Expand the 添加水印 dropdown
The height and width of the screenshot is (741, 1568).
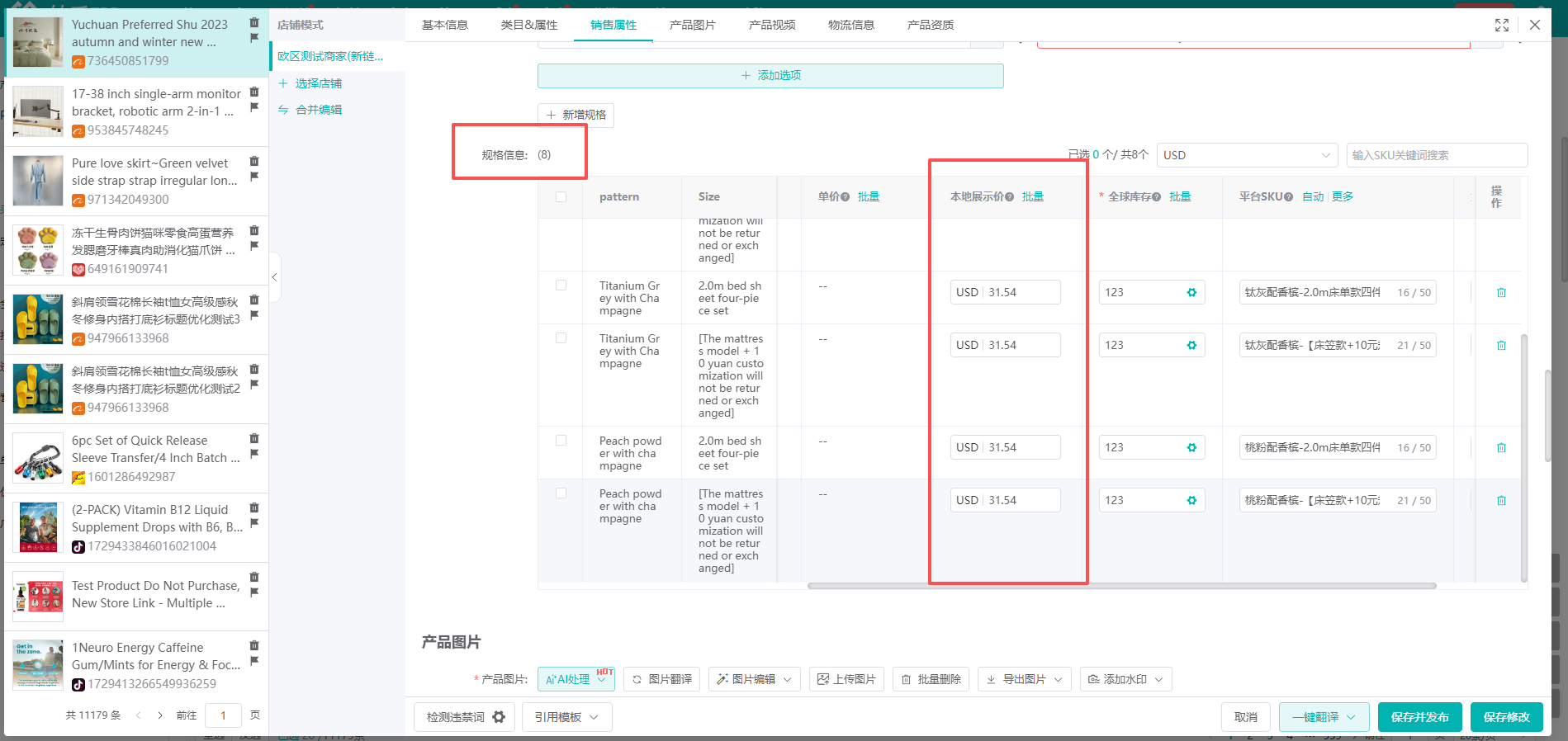click(x=1158, y=679)
